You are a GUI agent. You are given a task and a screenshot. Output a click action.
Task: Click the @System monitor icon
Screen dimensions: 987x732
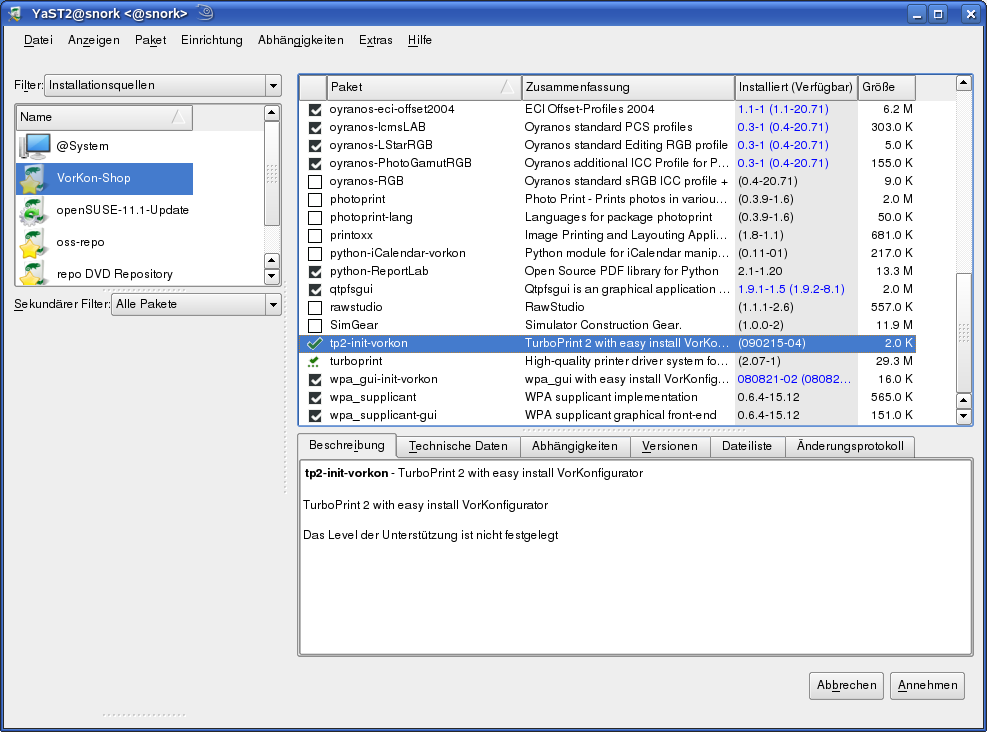(x=35, y=146)
